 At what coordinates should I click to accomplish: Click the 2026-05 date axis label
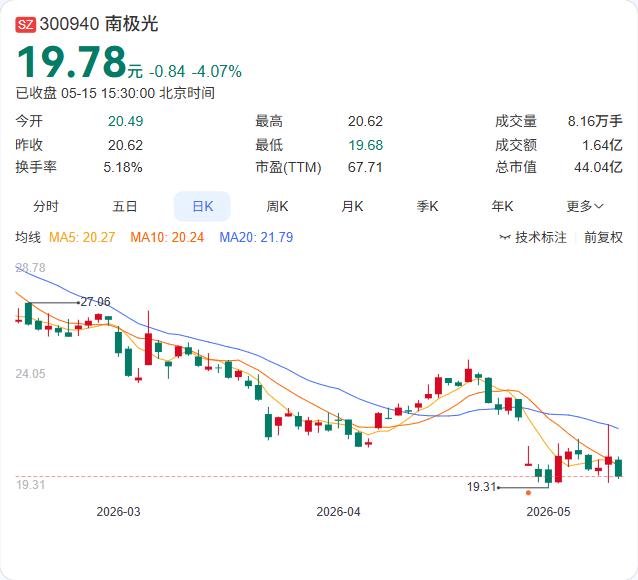click(548, 512)
